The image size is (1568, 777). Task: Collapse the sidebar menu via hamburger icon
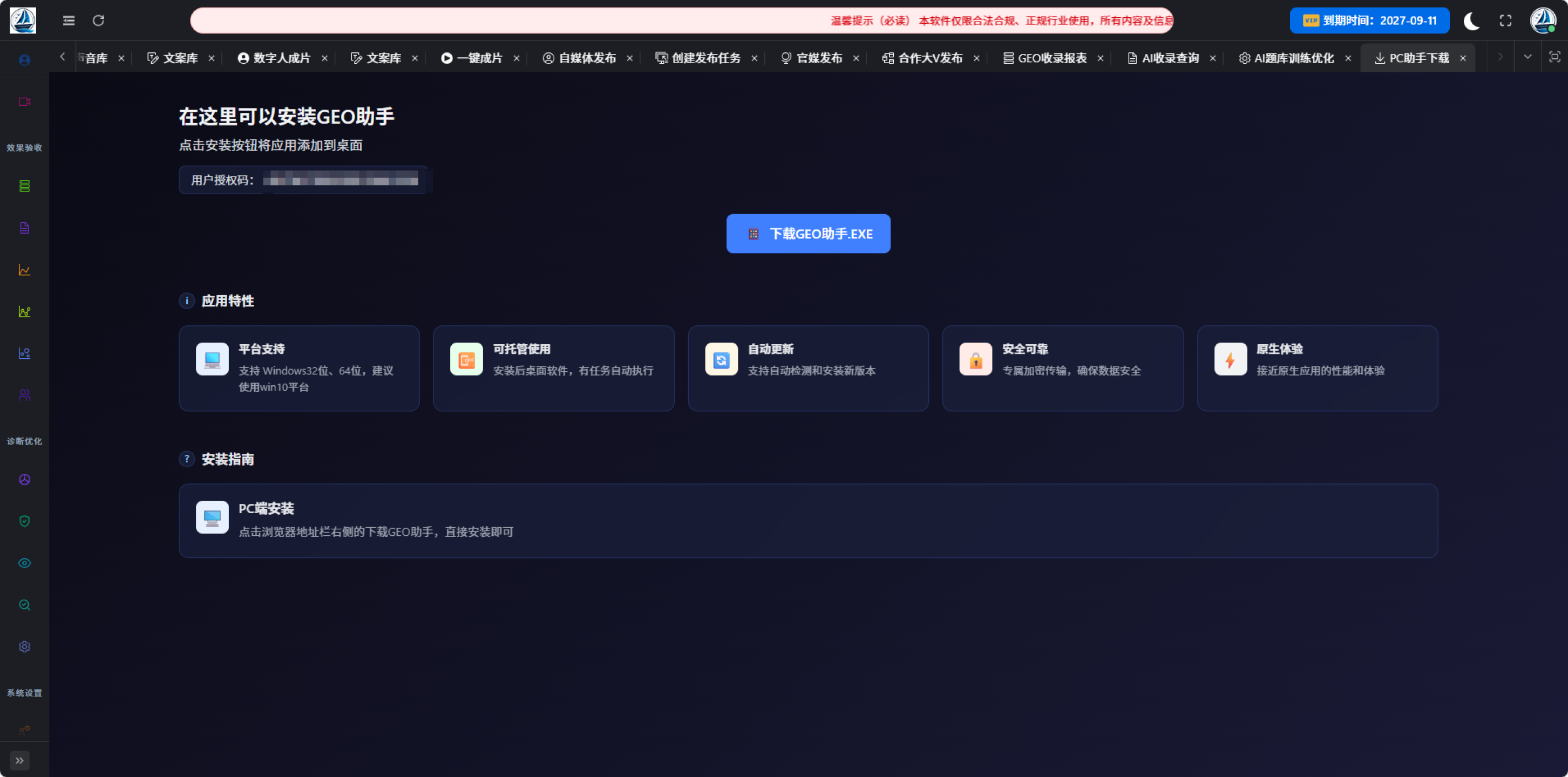tap(69, 21)
